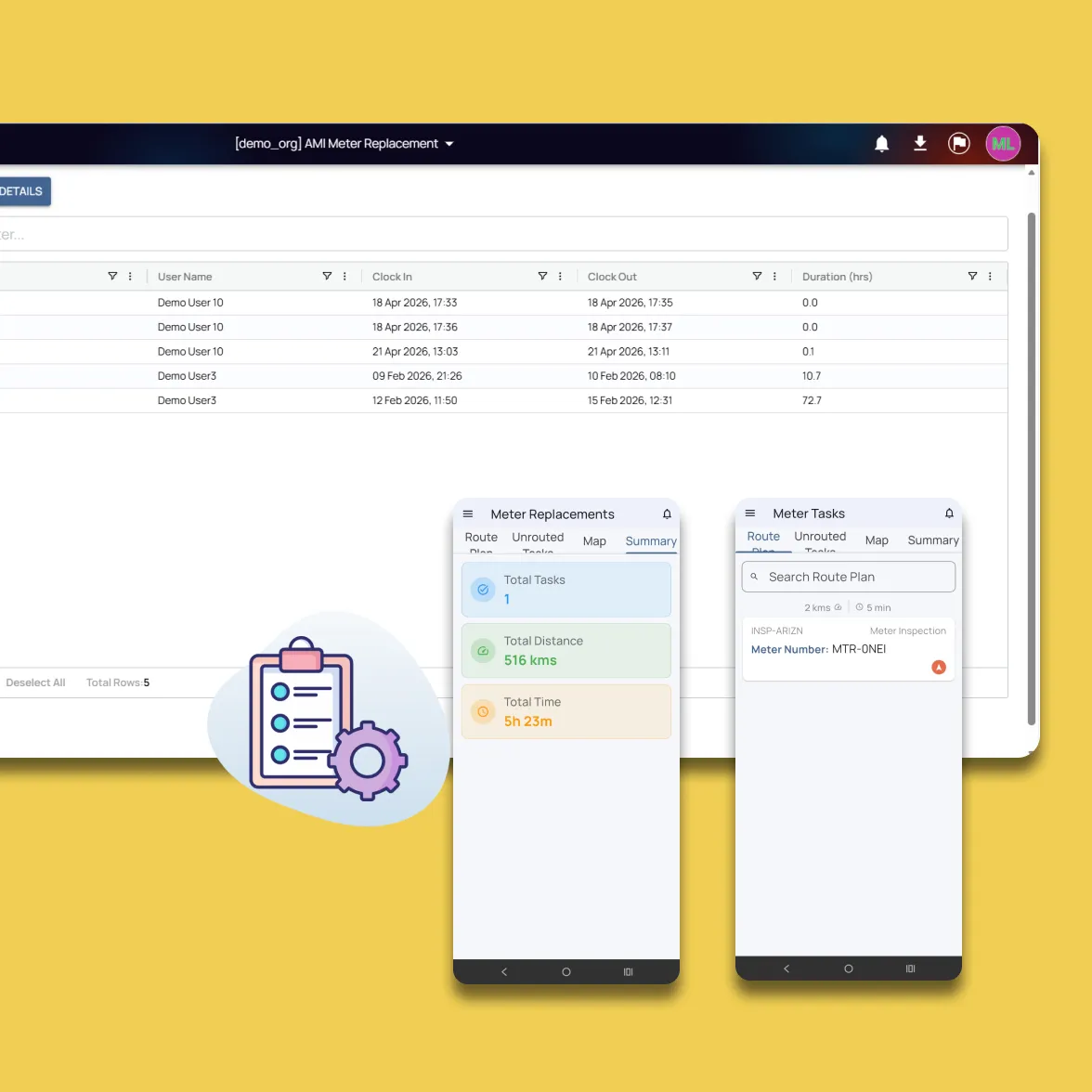Open filter for Clock In column
1092x1092 pixels.
(542, 276)
